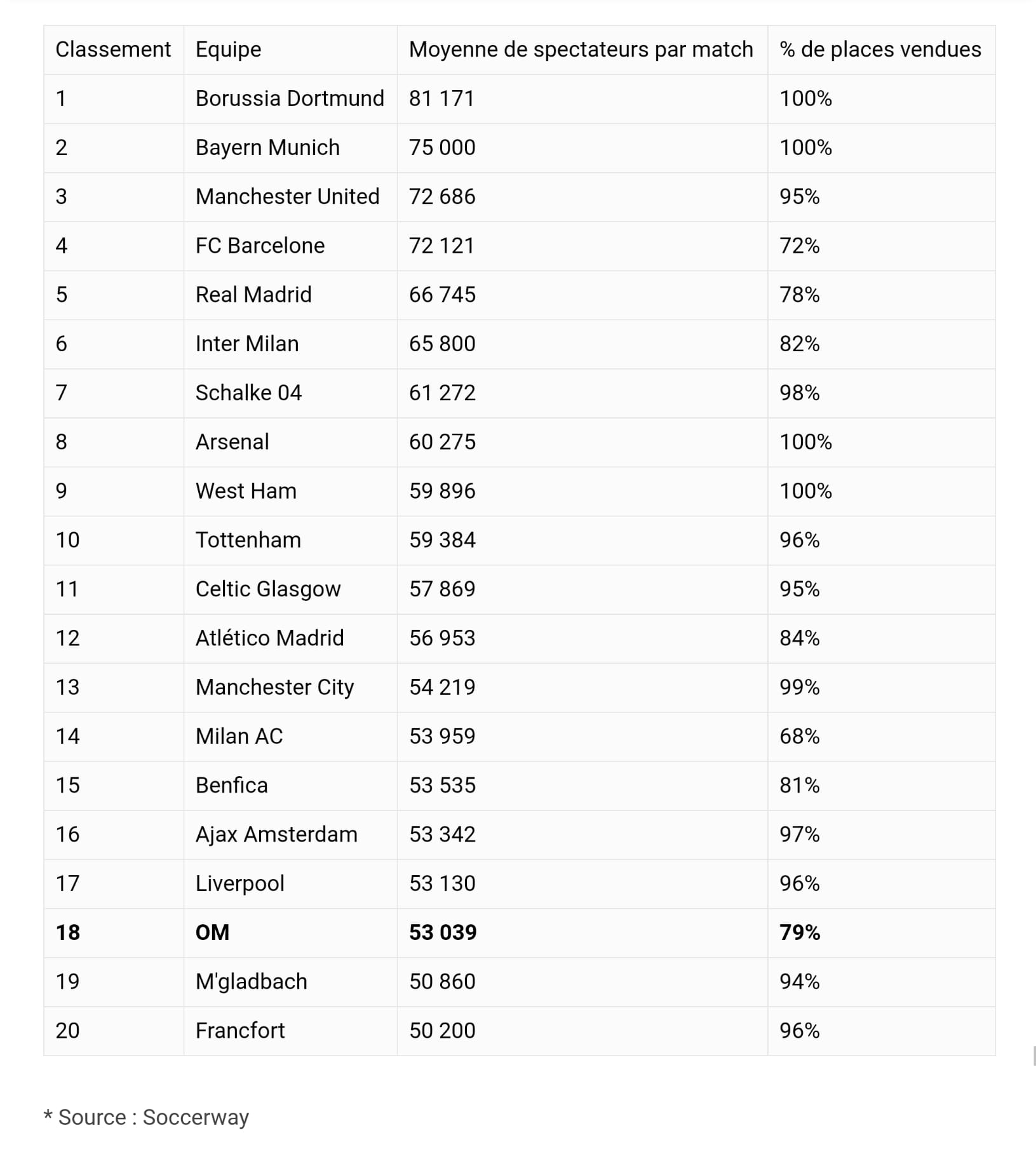Screen dimensions: 1036x1161
Task: Click Milan AC's attendance 53 959
Action: click(x=442, y=736)
